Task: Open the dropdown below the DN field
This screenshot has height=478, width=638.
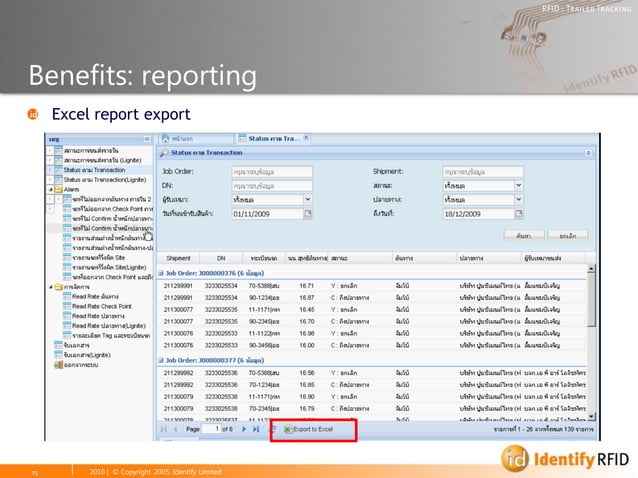Action: 308,199
